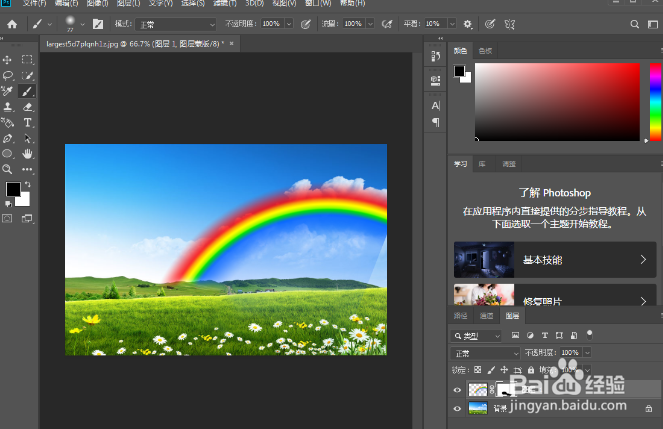This screenshot has width=663, height=429.
Task: Click the Home icon in options bar
Action: coord(12,24)
